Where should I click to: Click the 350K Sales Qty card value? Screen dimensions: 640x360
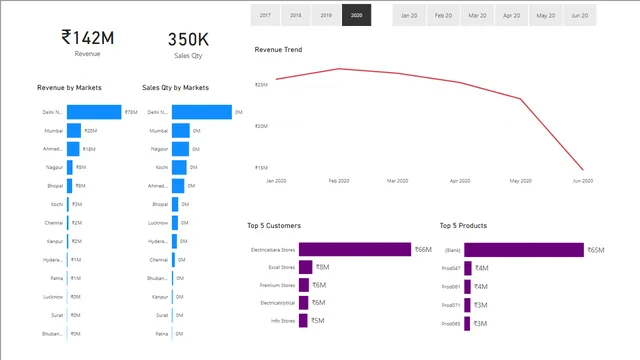[x=188, y=40]
